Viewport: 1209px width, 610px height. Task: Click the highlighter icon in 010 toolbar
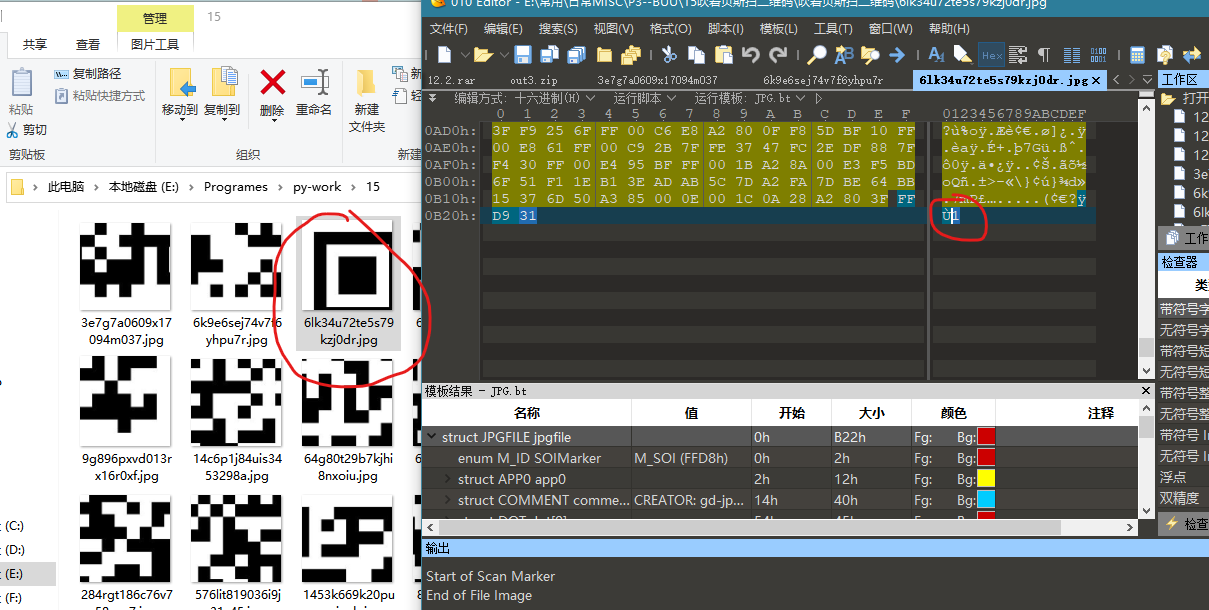click(x=963, y=55)
